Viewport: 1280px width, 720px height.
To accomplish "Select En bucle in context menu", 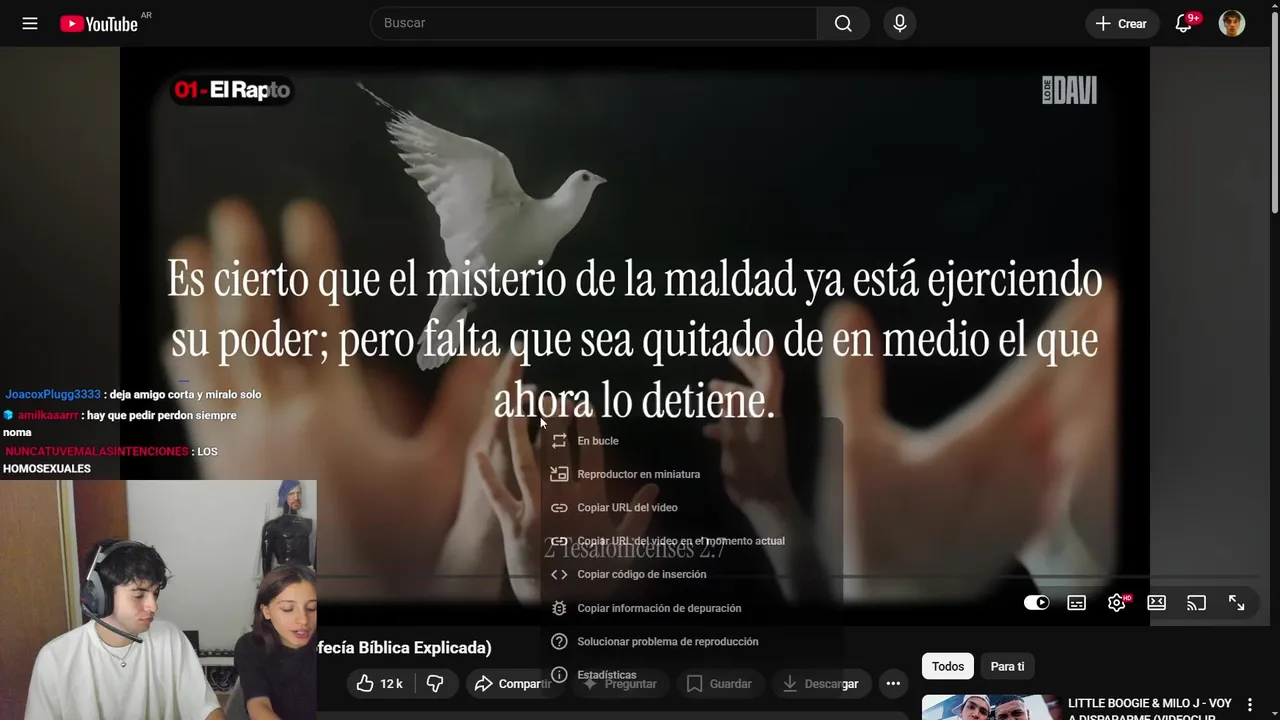I will [x=692, y=441].
